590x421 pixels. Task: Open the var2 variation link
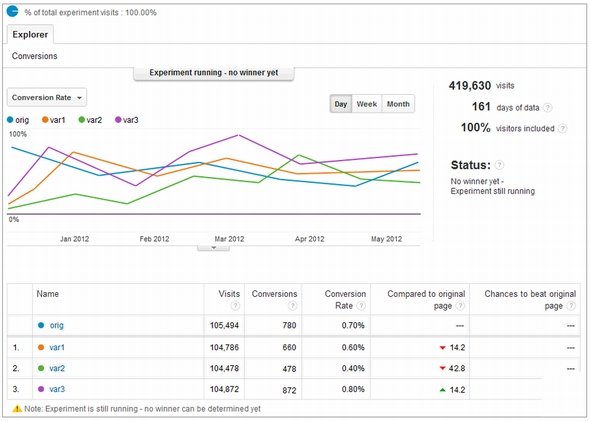coord(57,368)
